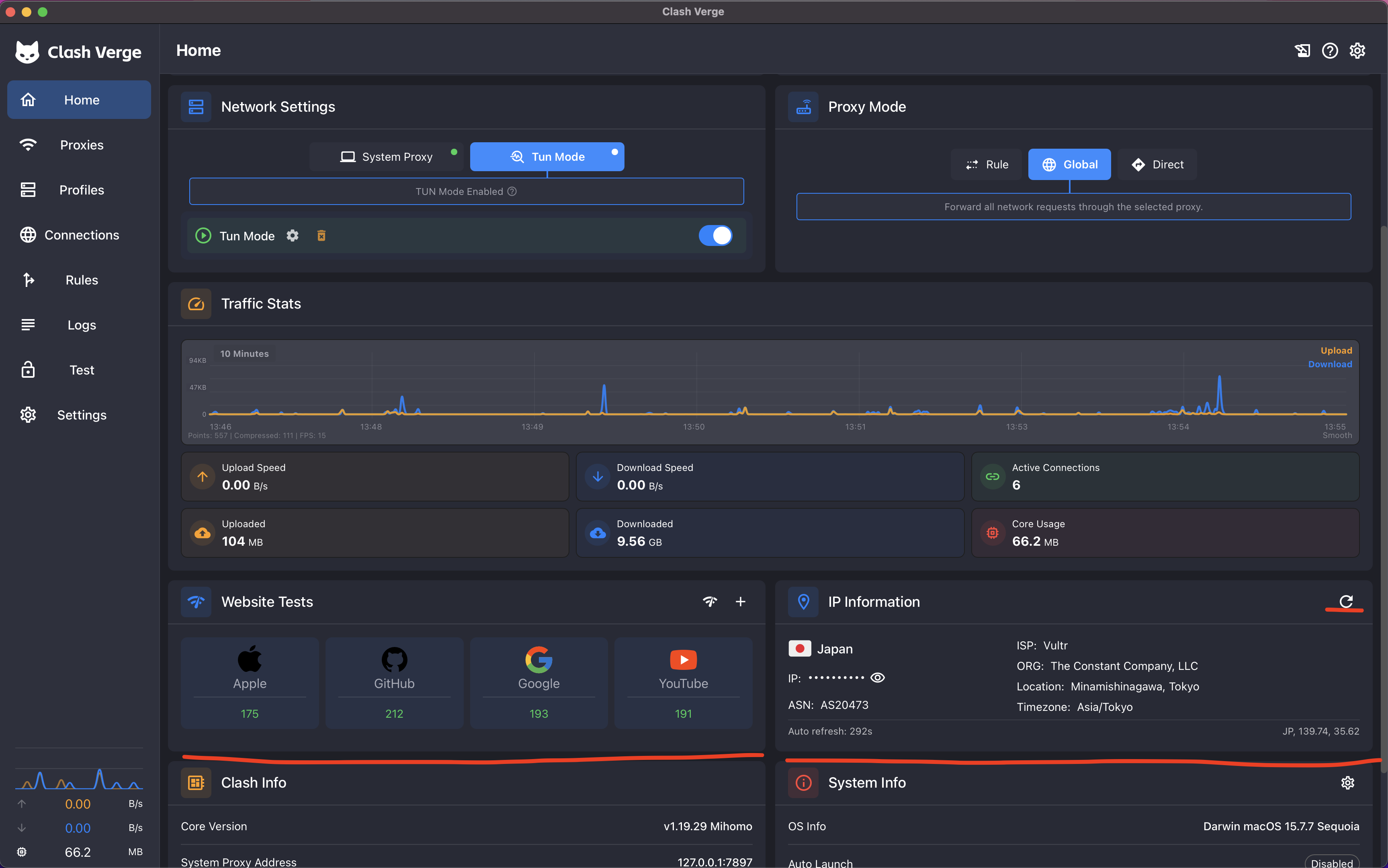Image resolution: width=1388 pixels, height=868 pixels.
Task: Navigate to Rules
Action: tap(79, 280)
